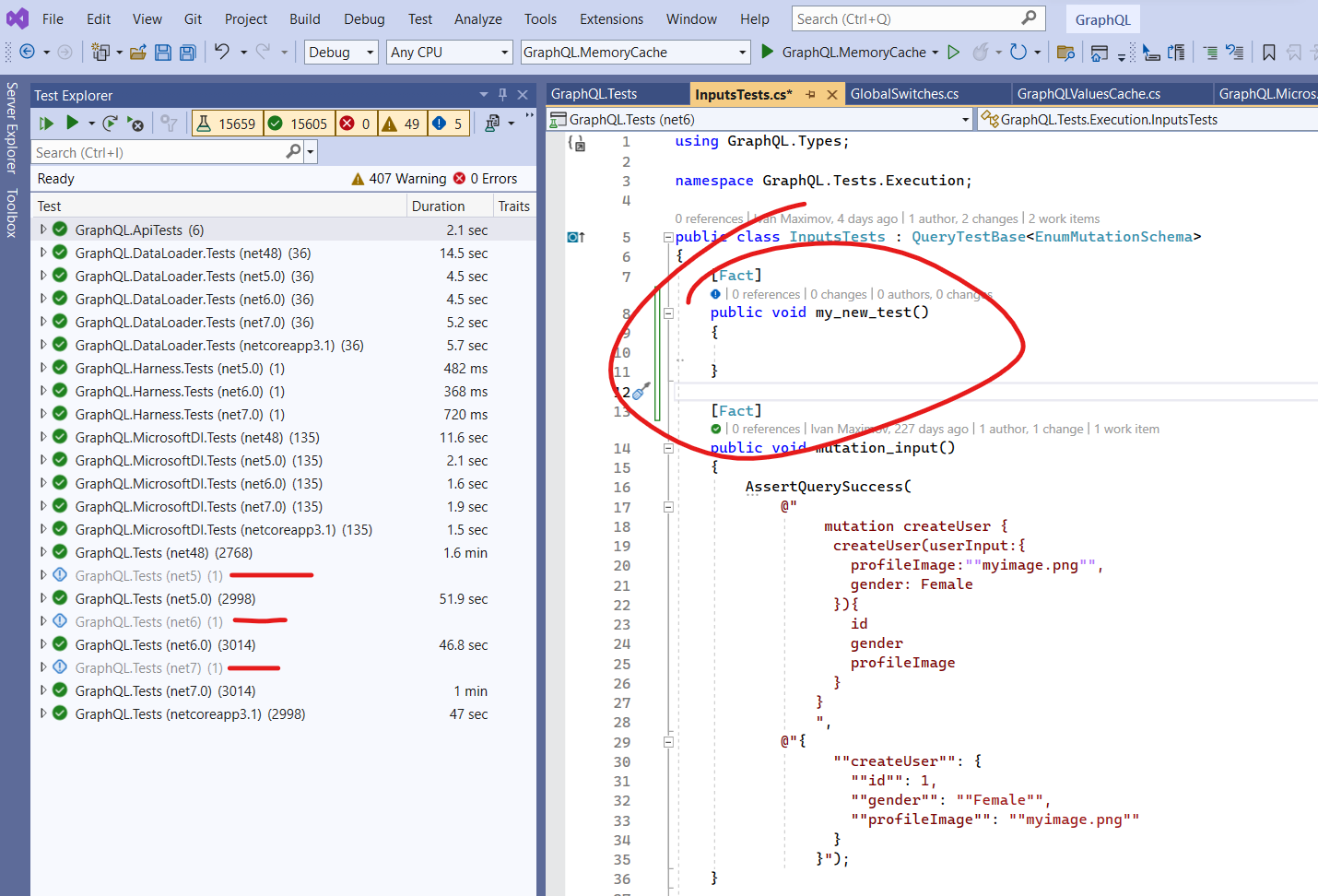Toggle the skipped tests 49 warning filter

pyautogui.click(x=402, y=123)
